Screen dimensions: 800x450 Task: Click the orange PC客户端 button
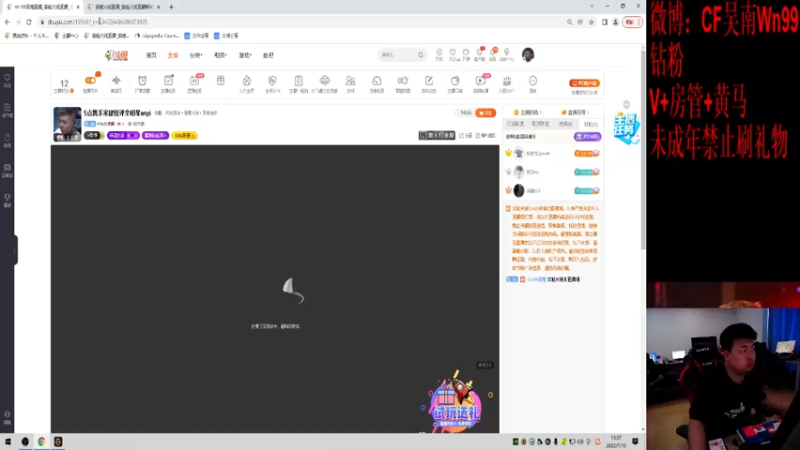tap(584, 83)
